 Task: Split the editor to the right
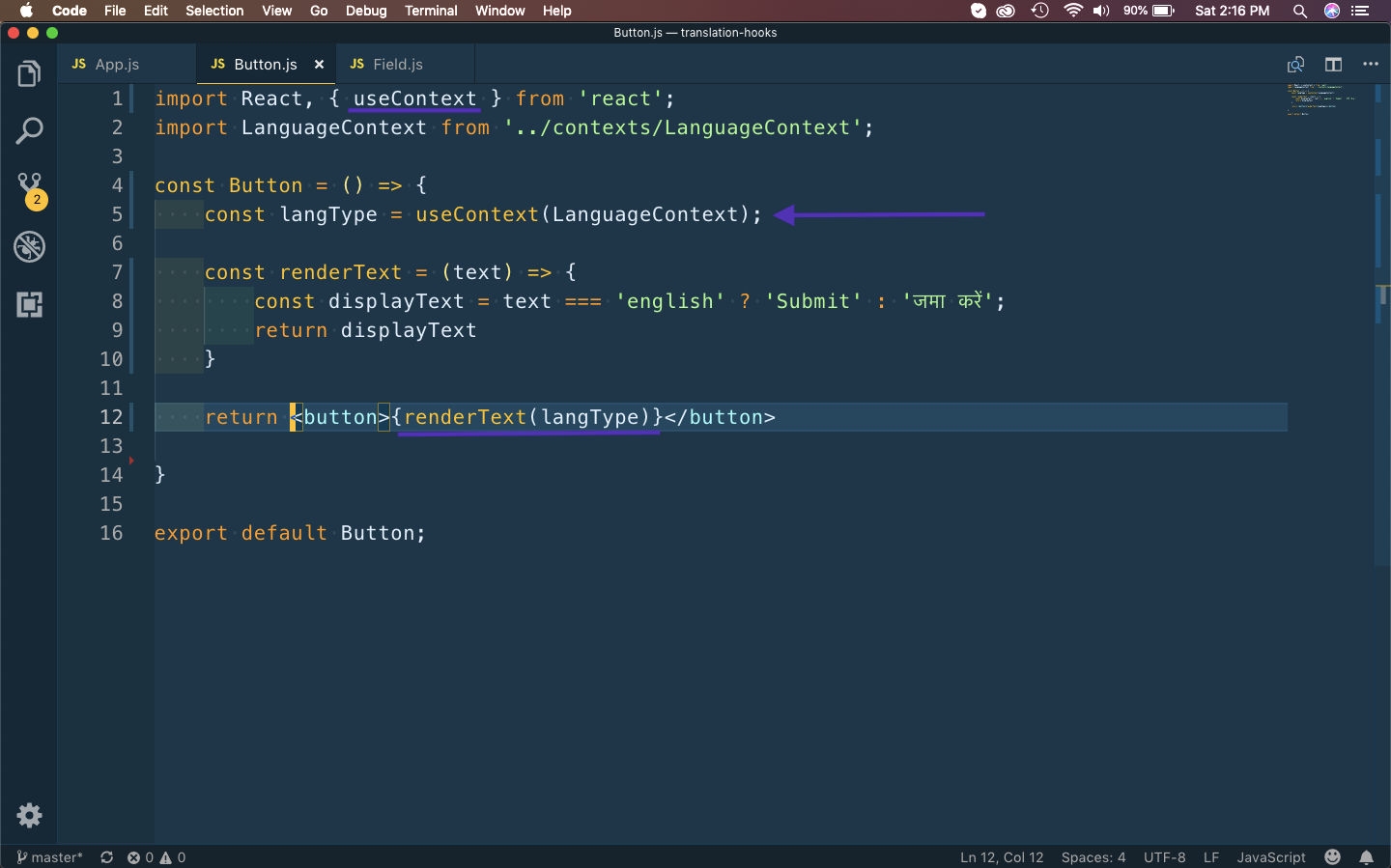(1333, 65)
